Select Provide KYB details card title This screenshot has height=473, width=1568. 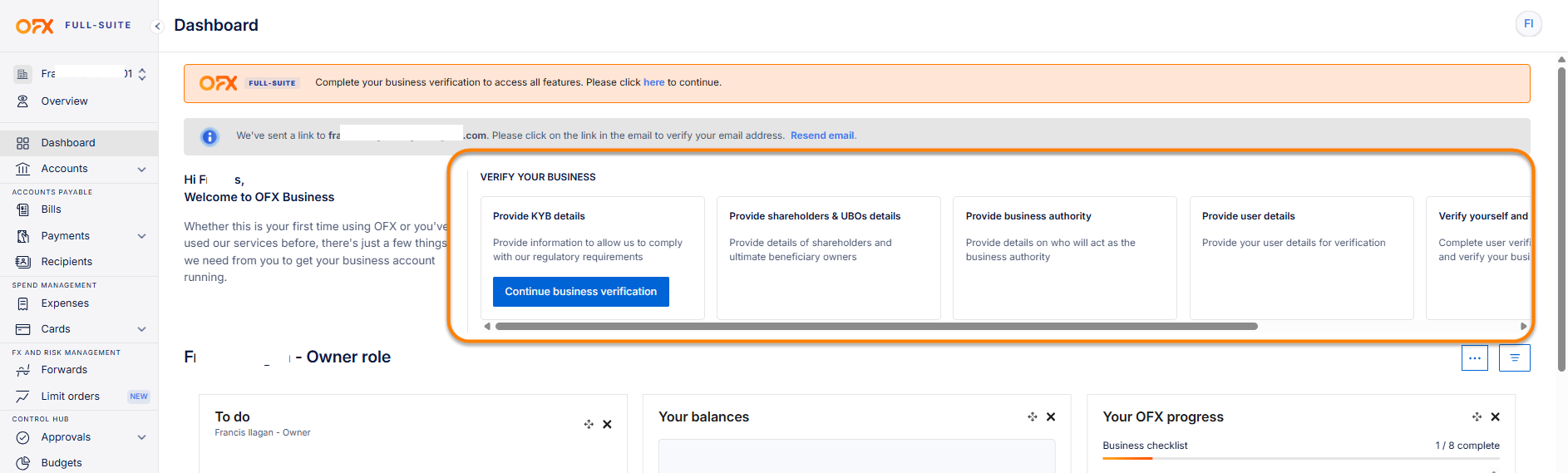(539, 216)
